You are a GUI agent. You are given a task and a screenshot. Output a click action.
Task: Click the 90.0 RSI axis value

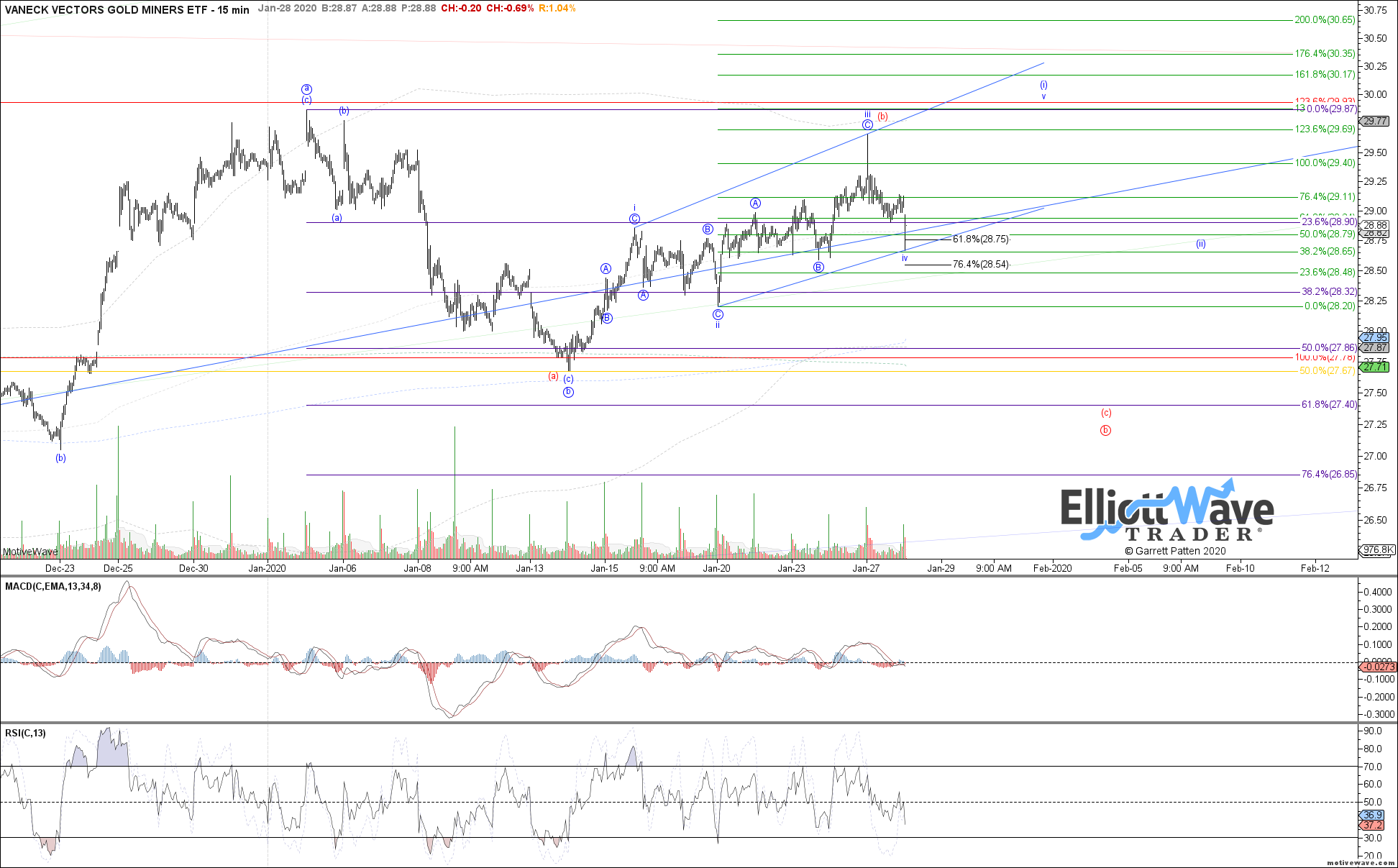(x=1373, y=731)
